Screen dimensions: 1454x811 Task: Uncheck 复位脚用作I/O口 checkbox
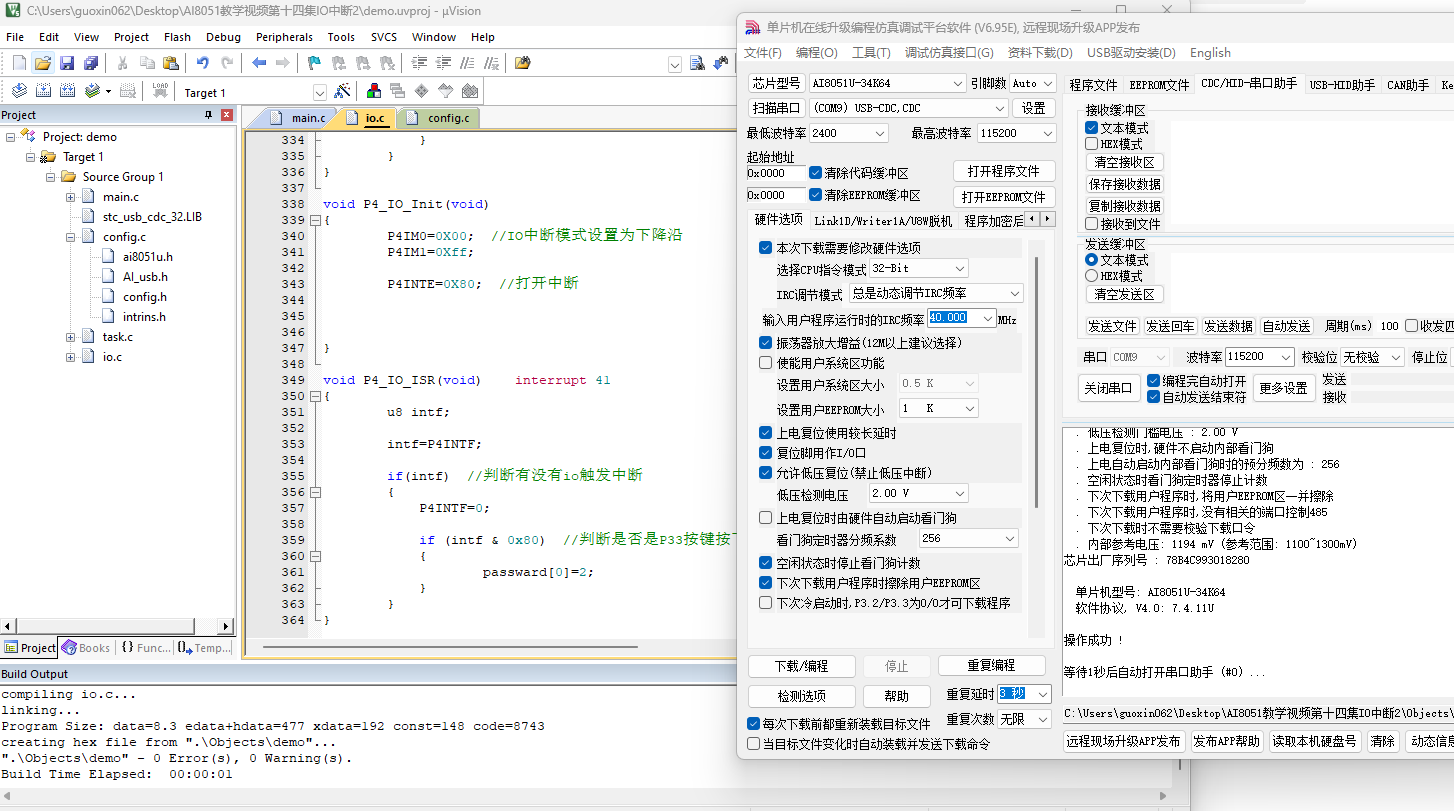(766, 453)
